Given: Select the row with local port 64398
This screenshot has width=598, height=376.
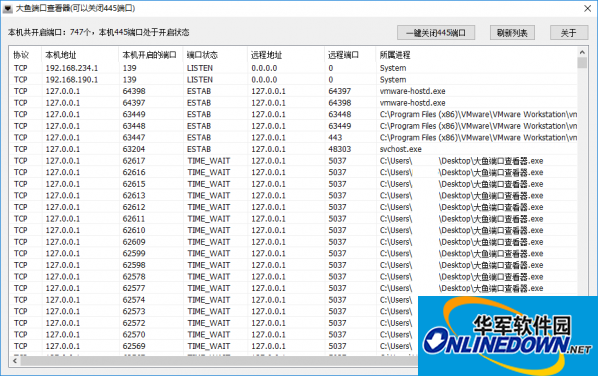Looking at the screenshot, I should tap(293, 91).
